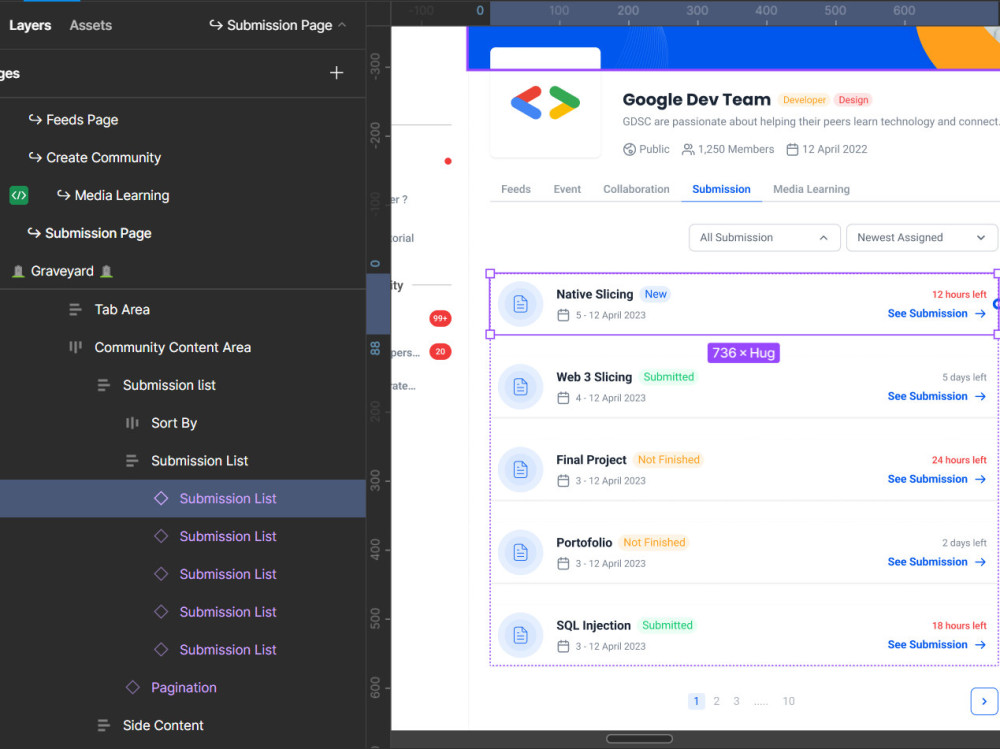Screen dimensions: 1000x749
Task: Click the Tab Area layer's frame icon
Action: click(x=75, y=309)
